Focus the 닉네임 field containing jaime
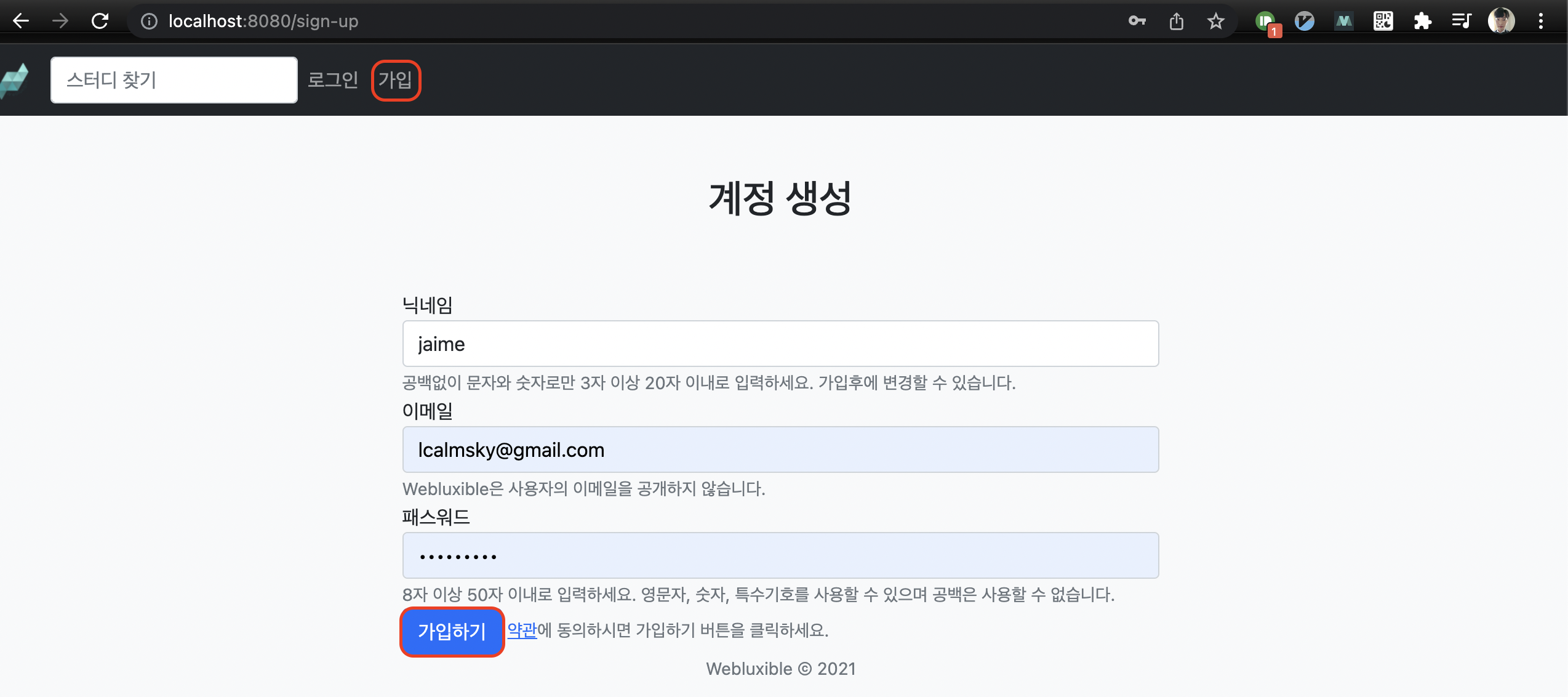 tap(780, 344)
